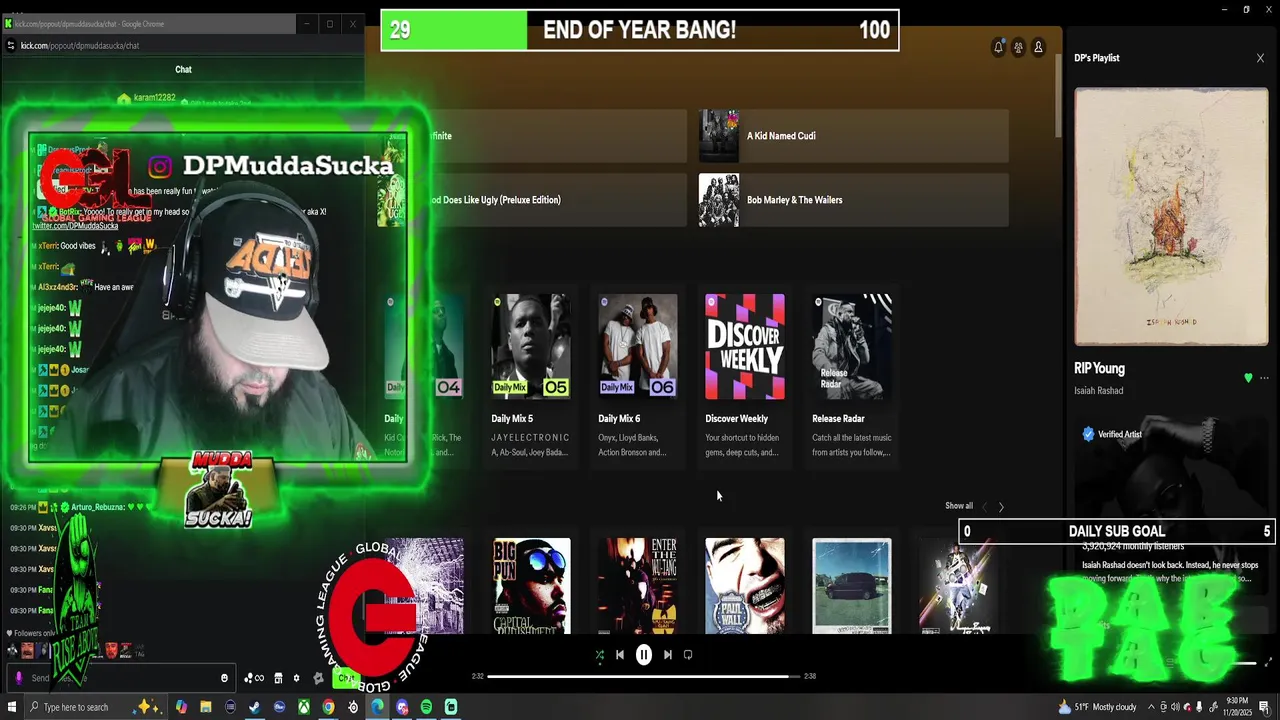
Task: Open Discord from the taskbar
Action: 402,707
